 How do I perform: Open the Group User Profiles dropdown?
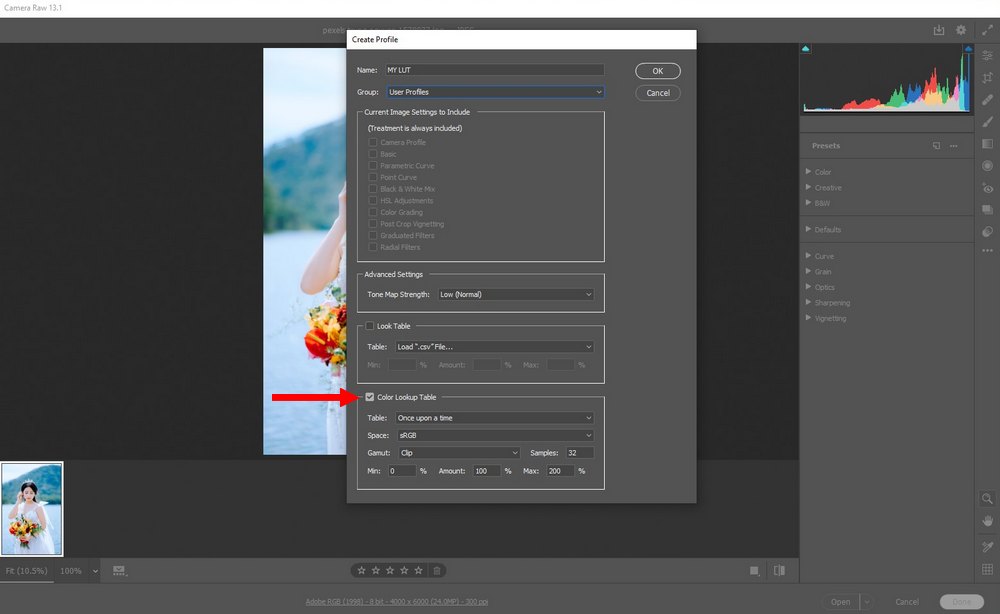(495, 92)
